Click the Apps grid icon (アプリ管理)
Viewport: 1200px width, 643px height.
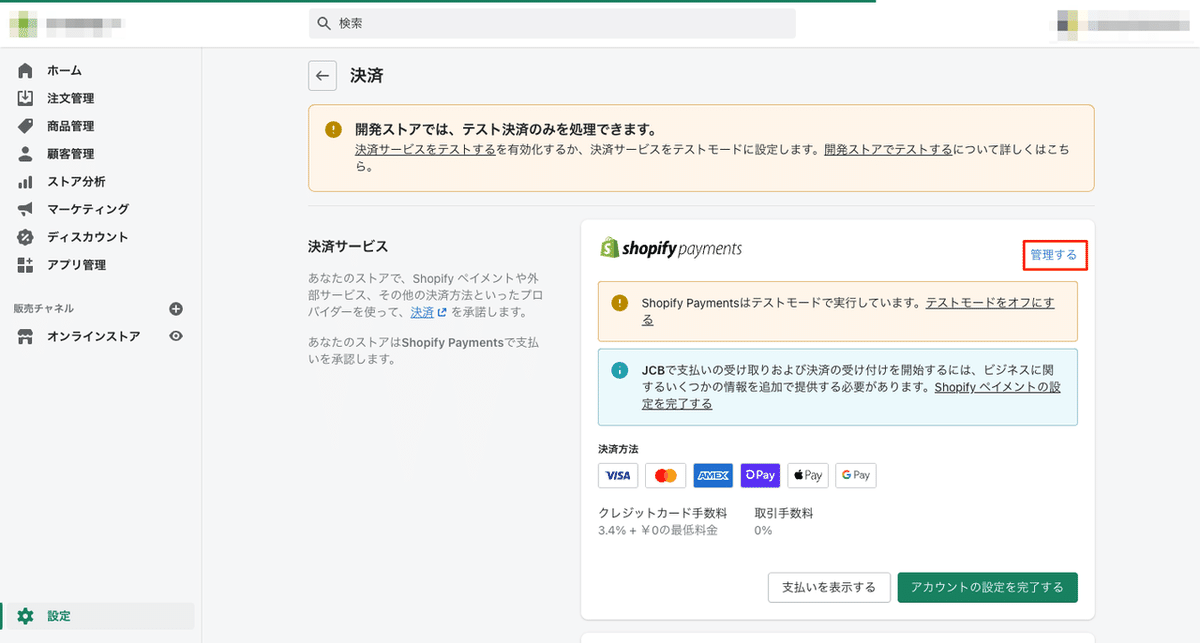click(x=25, y=265)
